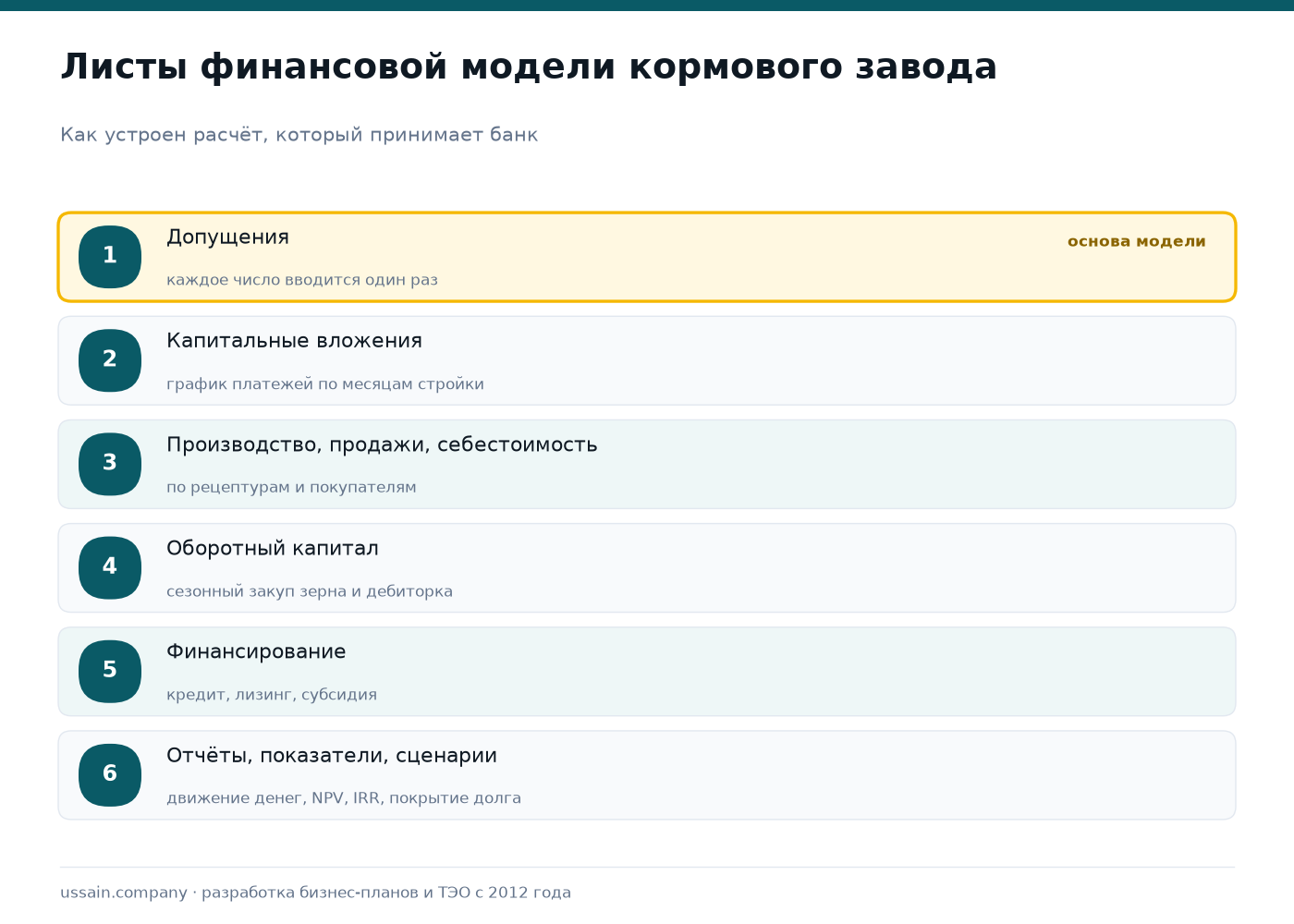Select the 'Оборотный капитал' title
1294x924 pixels.
point(273,549)
